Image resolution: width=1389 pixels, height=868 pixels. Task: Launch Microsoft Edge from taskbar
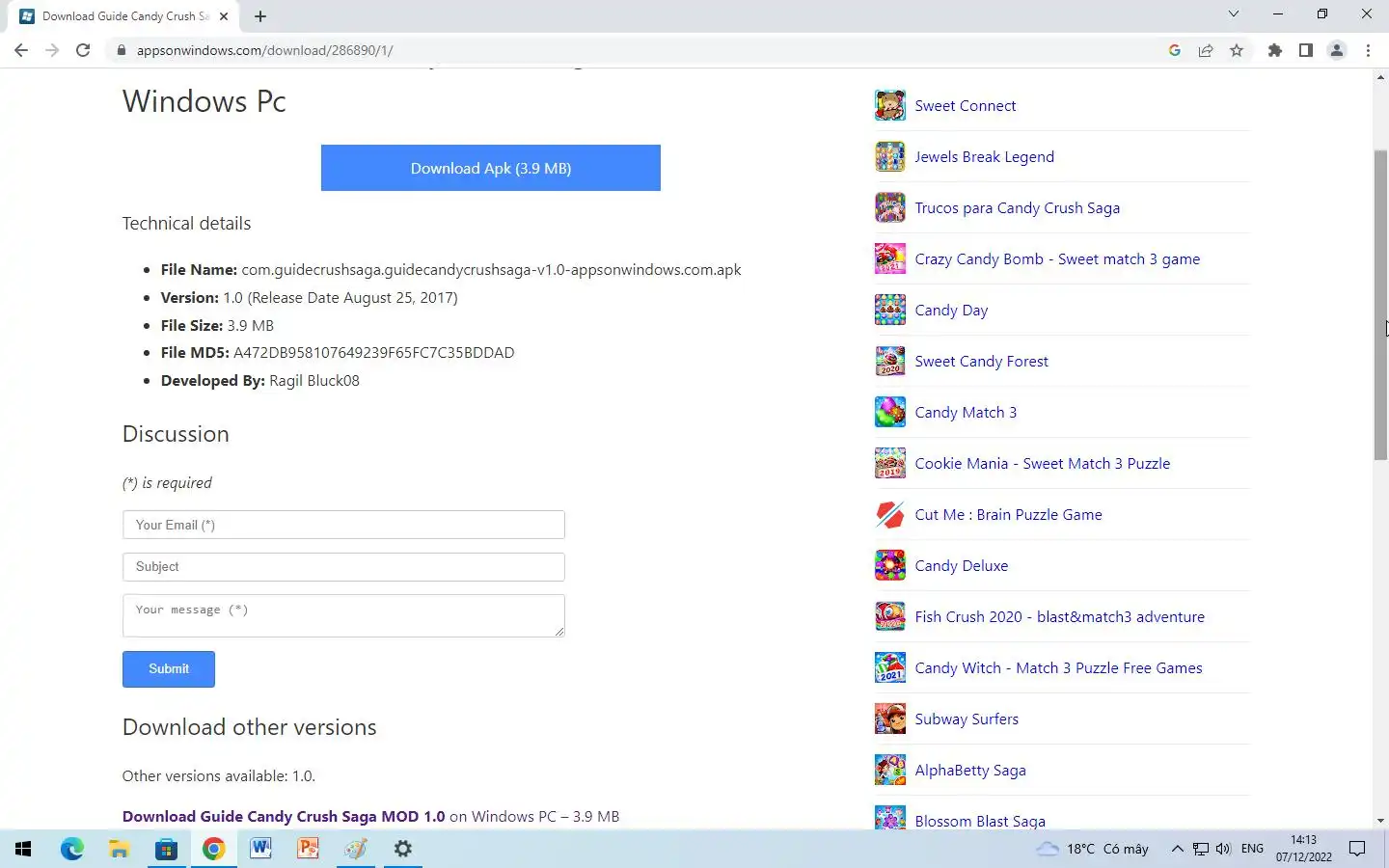point(72,849)
